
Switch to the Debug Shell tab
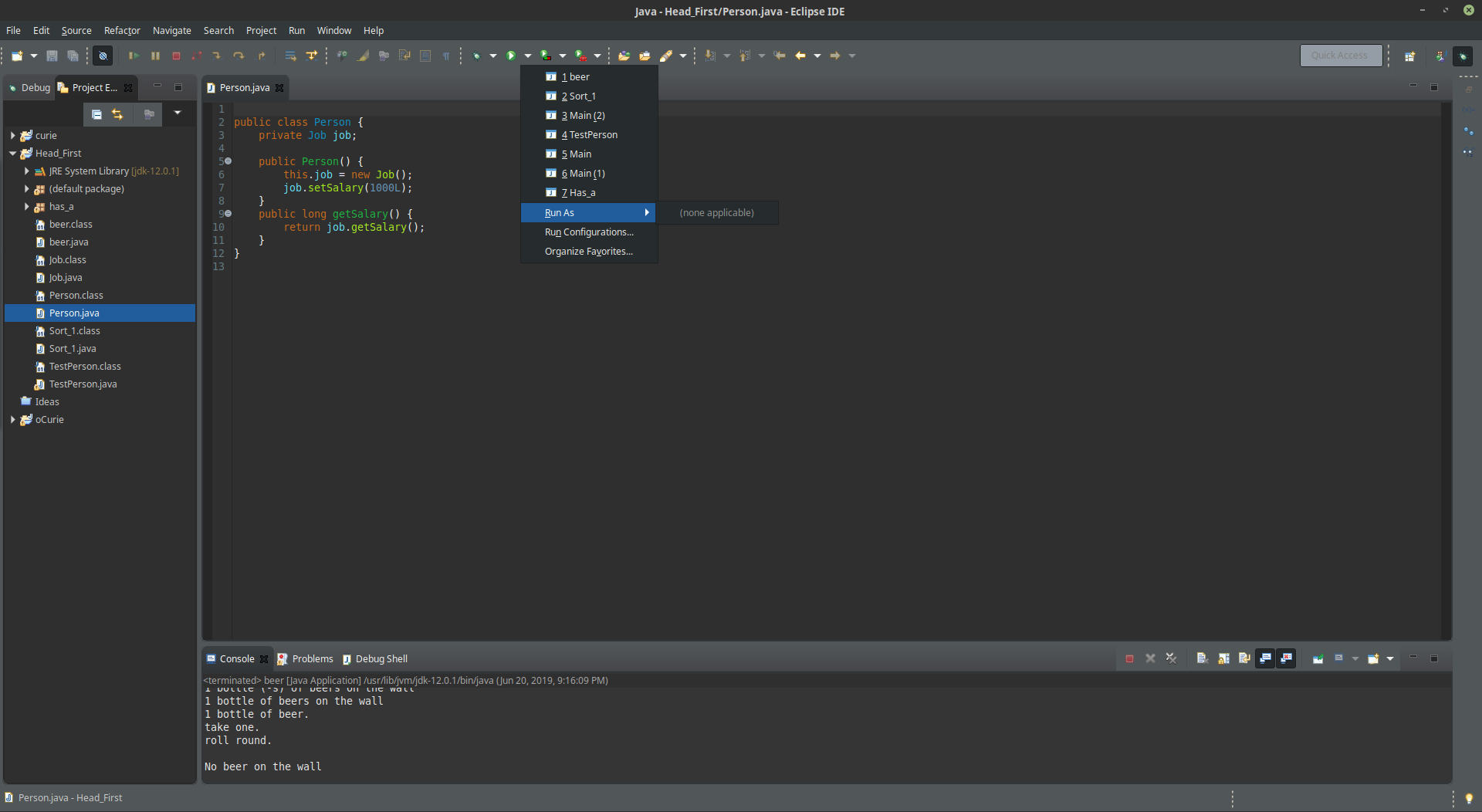click(374, 659)
